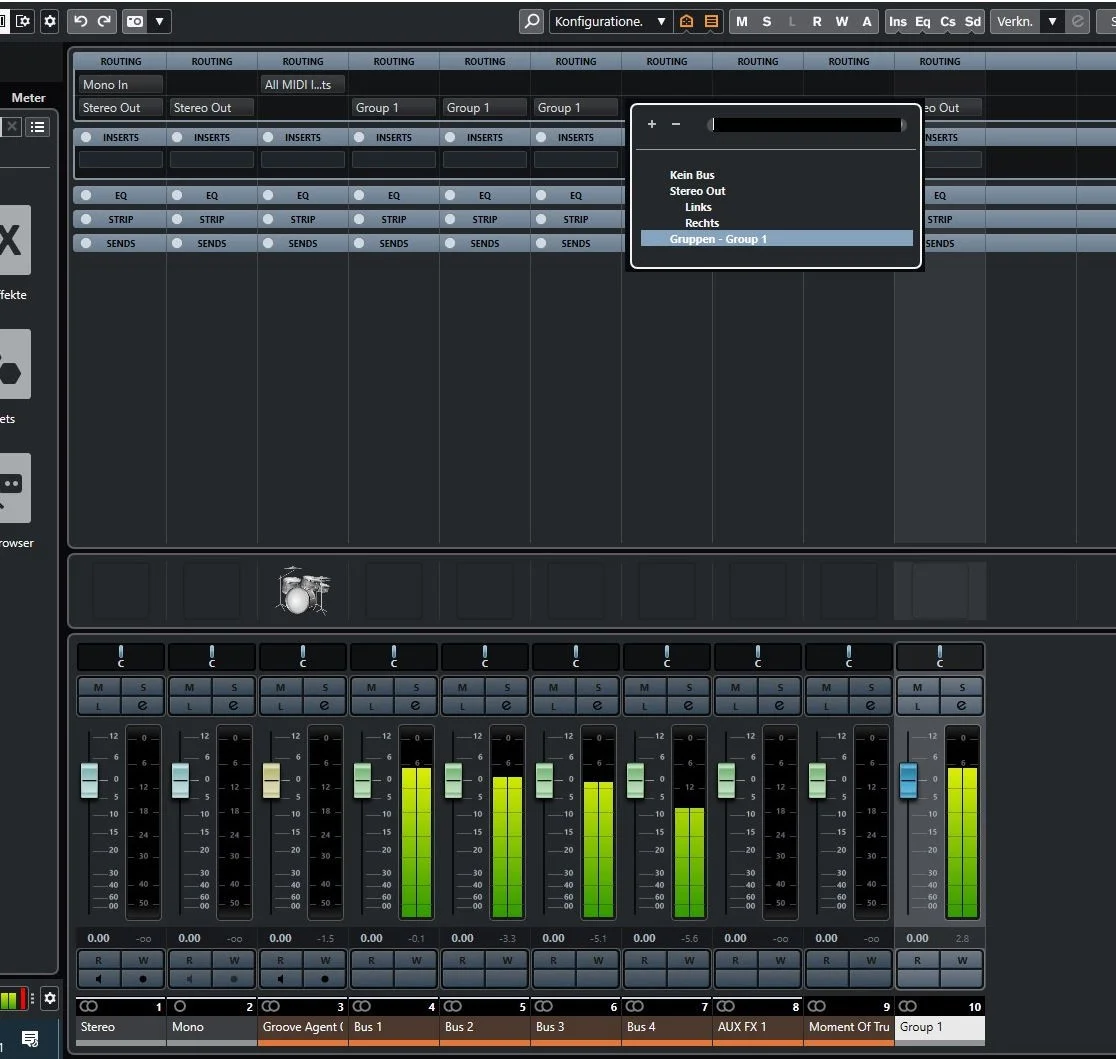Screen dimensions: 1116x1059
Task: Click the Ins button in toolbar
Action: pyautogui.click(x=897, y=21)
